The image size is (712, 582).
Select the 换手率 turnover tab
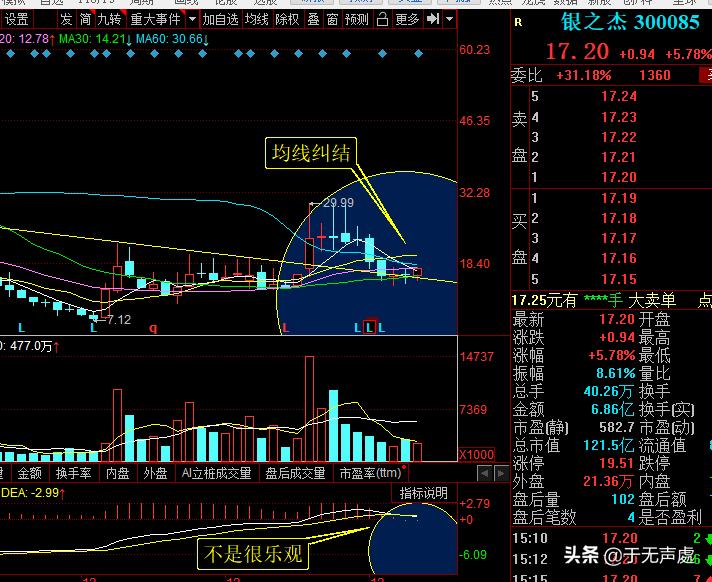click(74, 473)
